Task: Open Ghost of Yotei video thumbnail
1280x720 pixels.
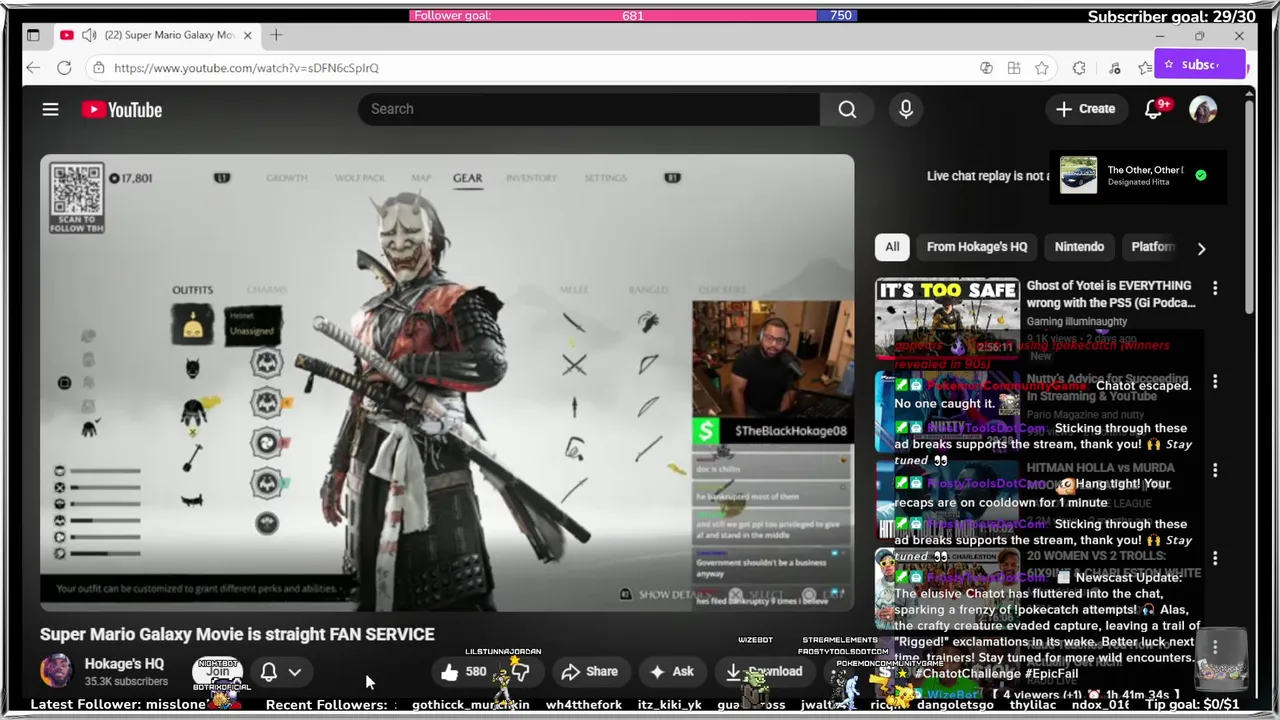Action: (947, 318)
